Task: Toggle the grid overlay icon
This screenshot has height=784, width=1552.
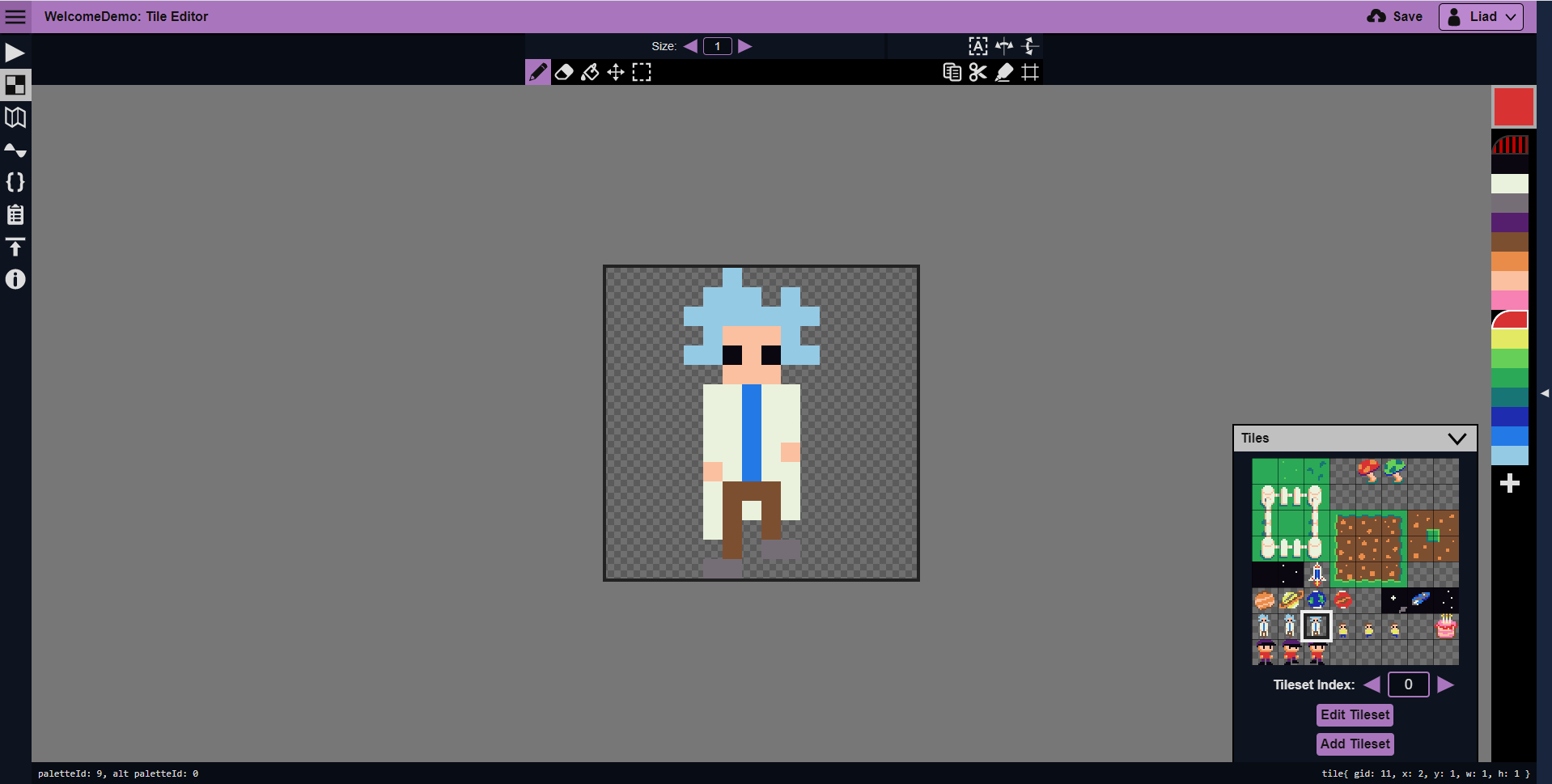Action: tap(1030, 72)
